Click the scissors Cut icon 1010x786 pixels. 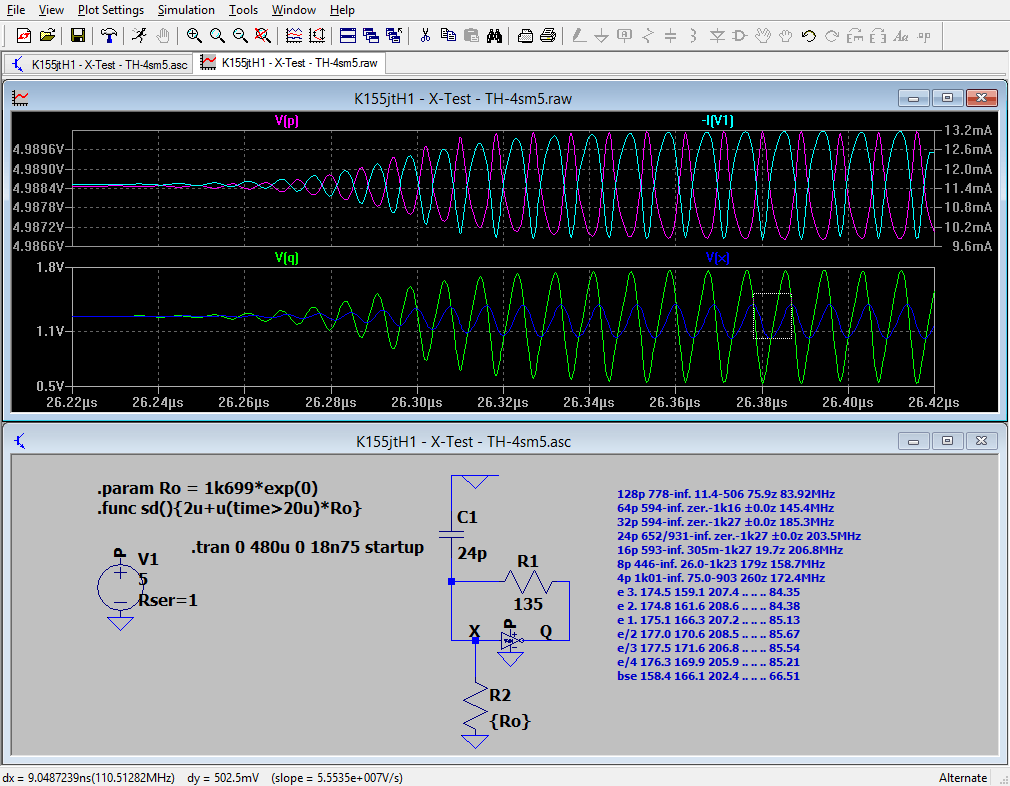point(425,36)
